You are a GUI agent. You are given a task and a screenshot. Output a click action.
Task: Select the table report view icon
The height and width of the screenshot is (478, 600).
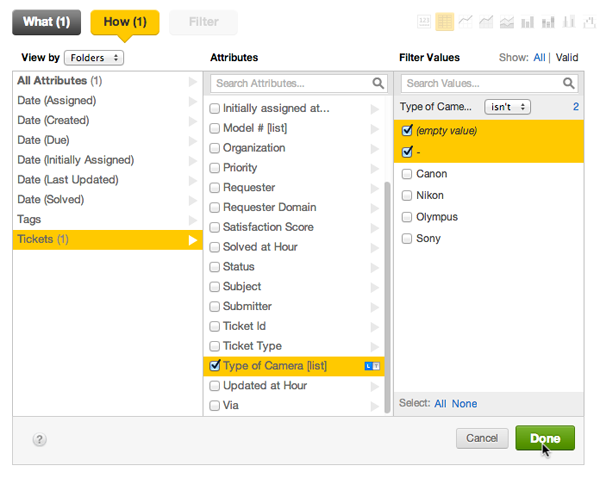(445, 21)
